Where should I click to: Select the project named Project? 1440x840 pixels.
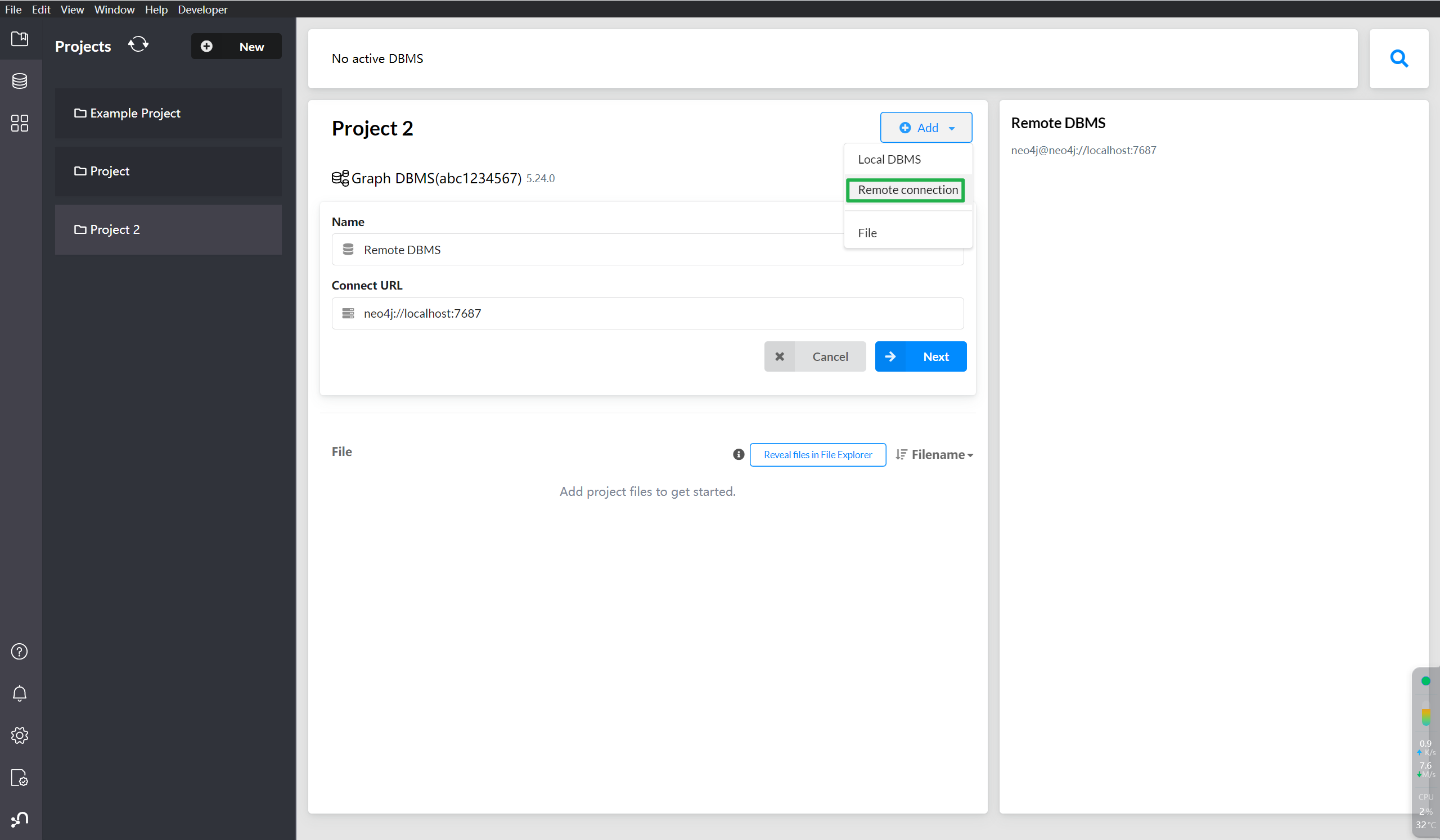click(168, 171)
